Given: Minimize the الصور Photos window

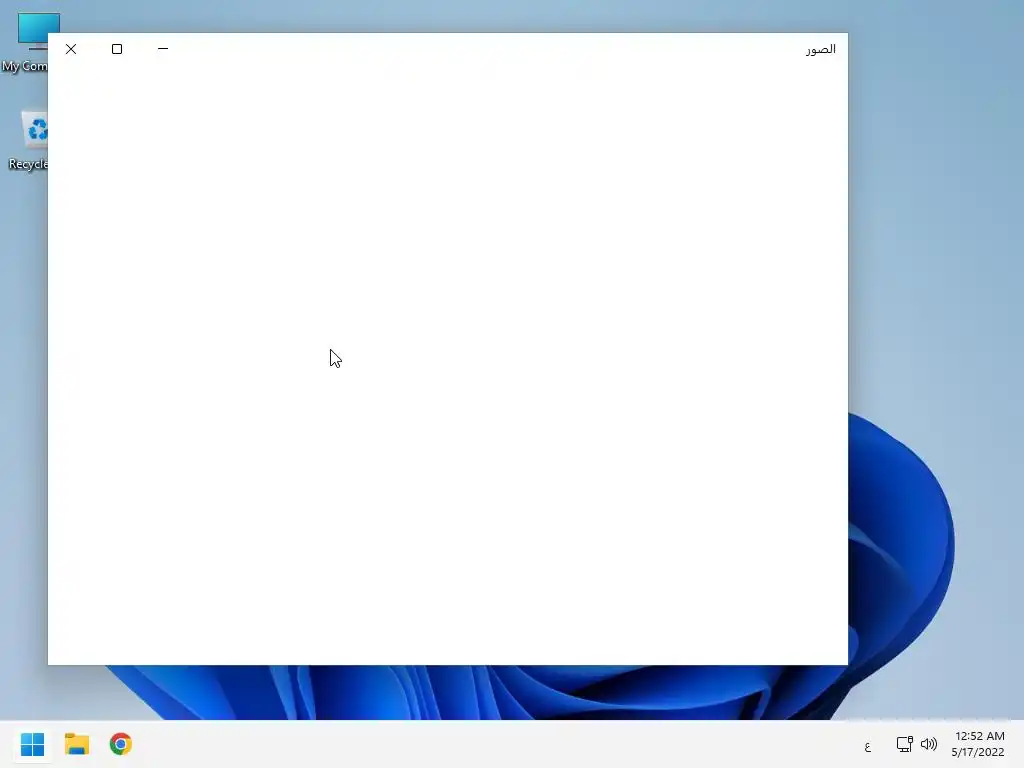Looking at the screenshot, I should [163, 49].
